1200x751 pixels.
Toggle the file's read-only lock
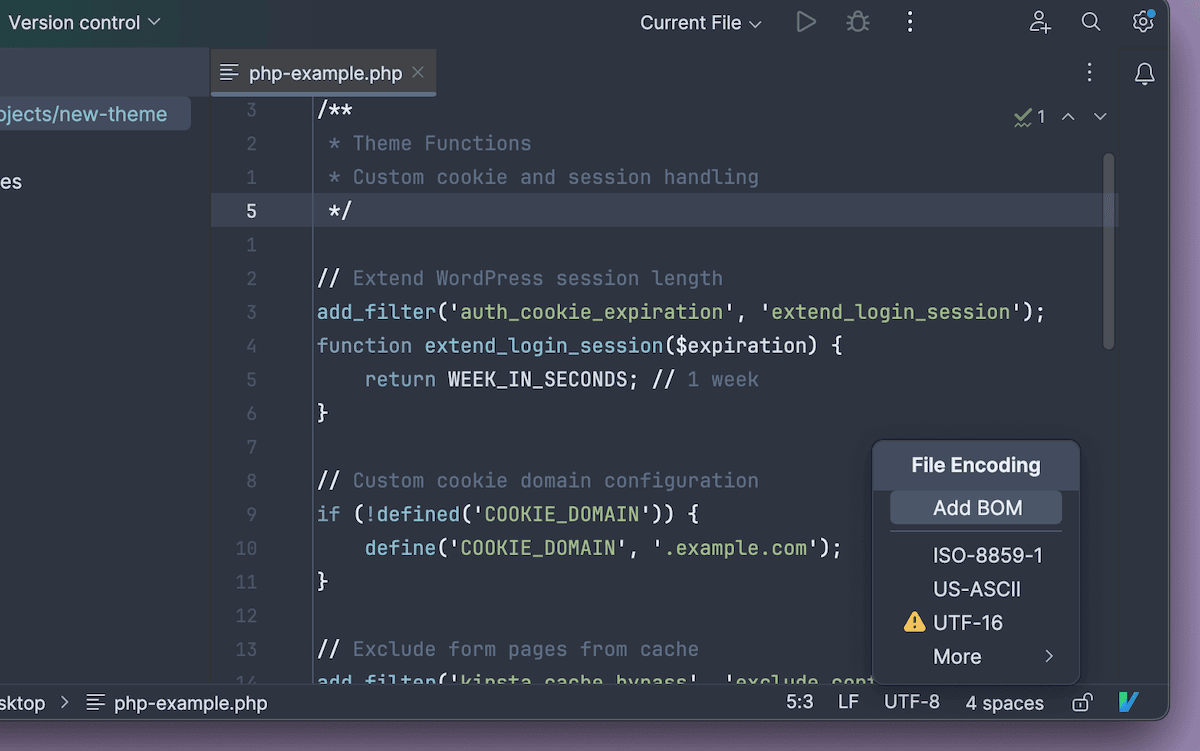click(x=1081, y=702)
